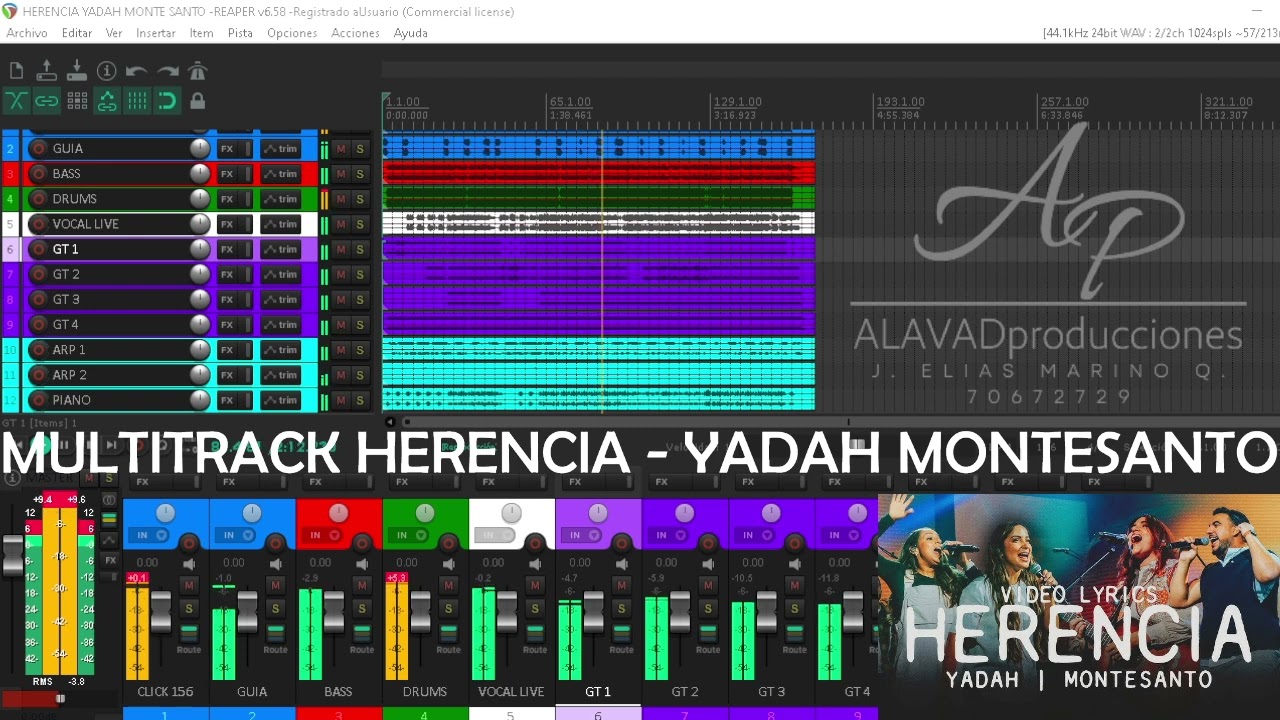Mute the GUIA track

(340, 148)
